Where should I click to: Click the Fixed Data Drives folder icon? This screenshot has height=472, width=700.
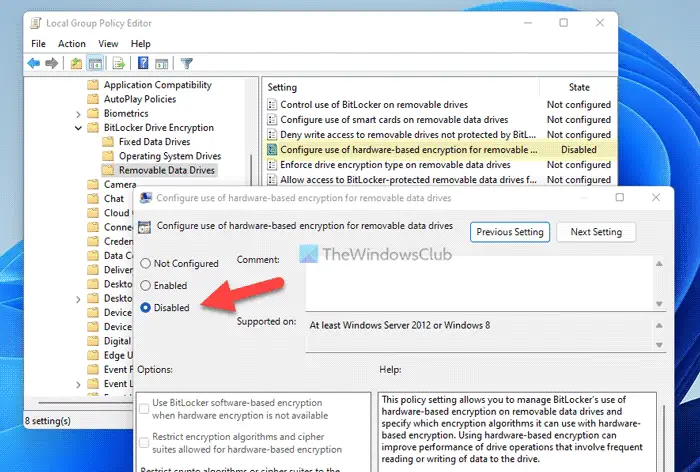pyautogui.click(x=108, y=142)
